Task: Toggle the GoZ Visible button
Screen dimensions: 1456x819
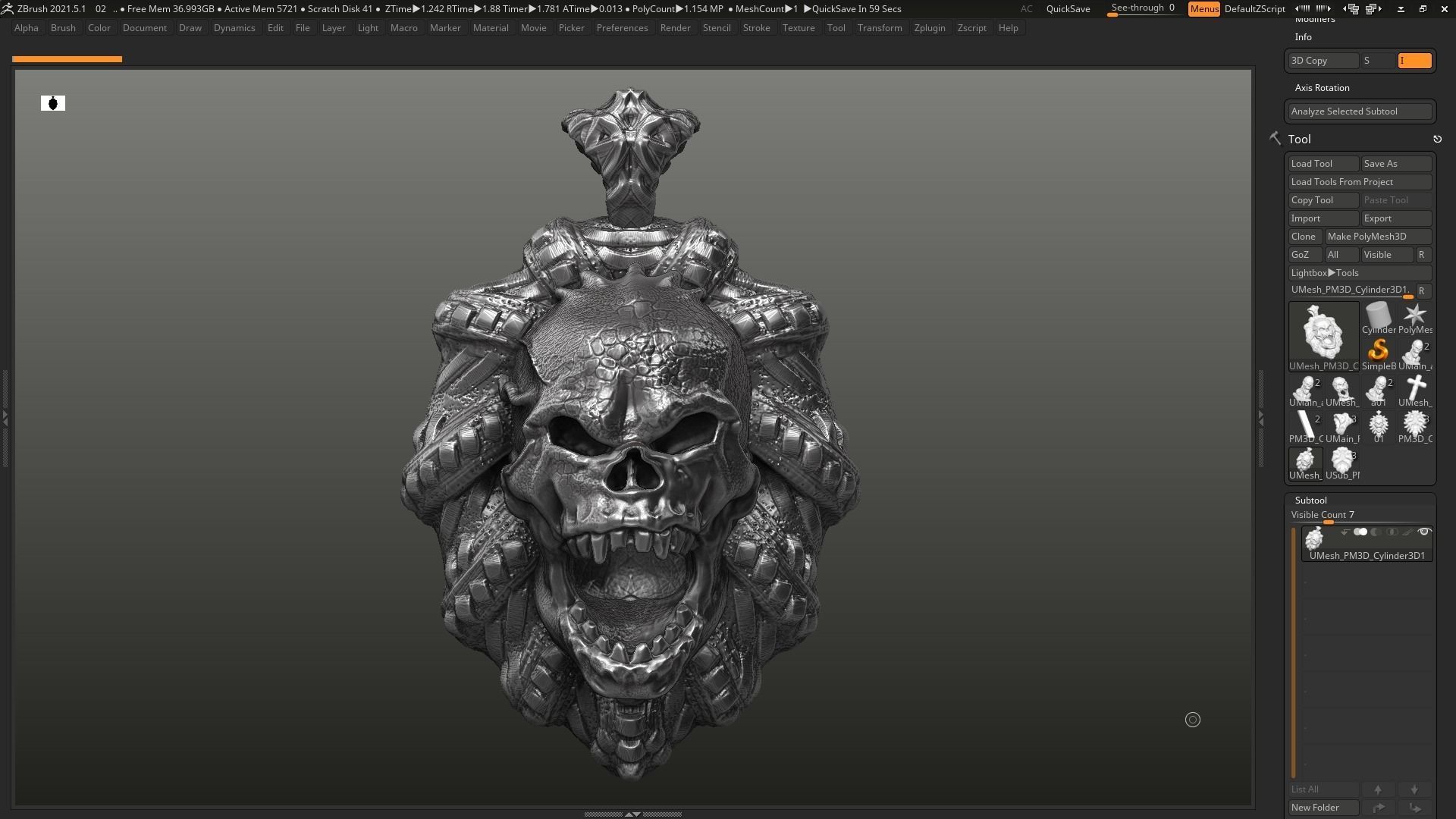Action: (x=1387, y=255)
